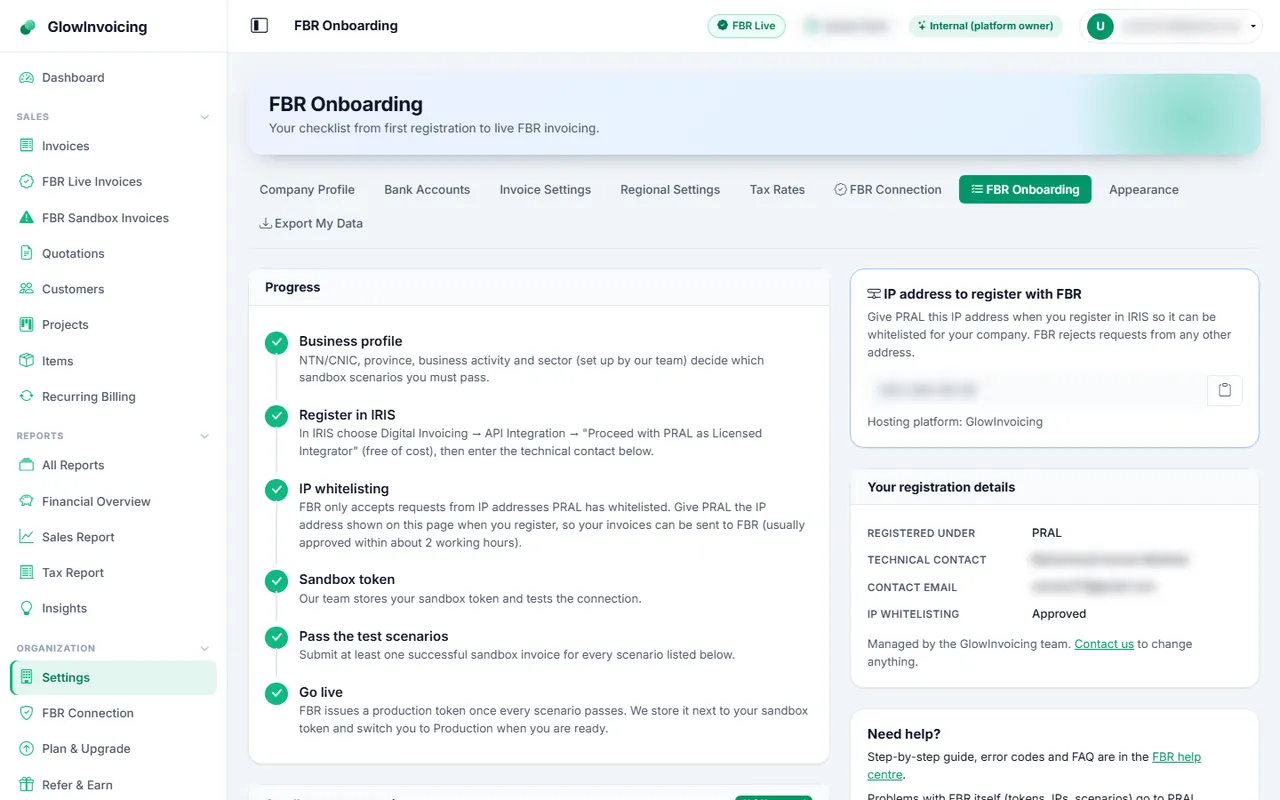This screenshot has height=800, width=1280.
Task: Click the Export My Data tab
Action: pyautogui.click(x=311, y=224)
